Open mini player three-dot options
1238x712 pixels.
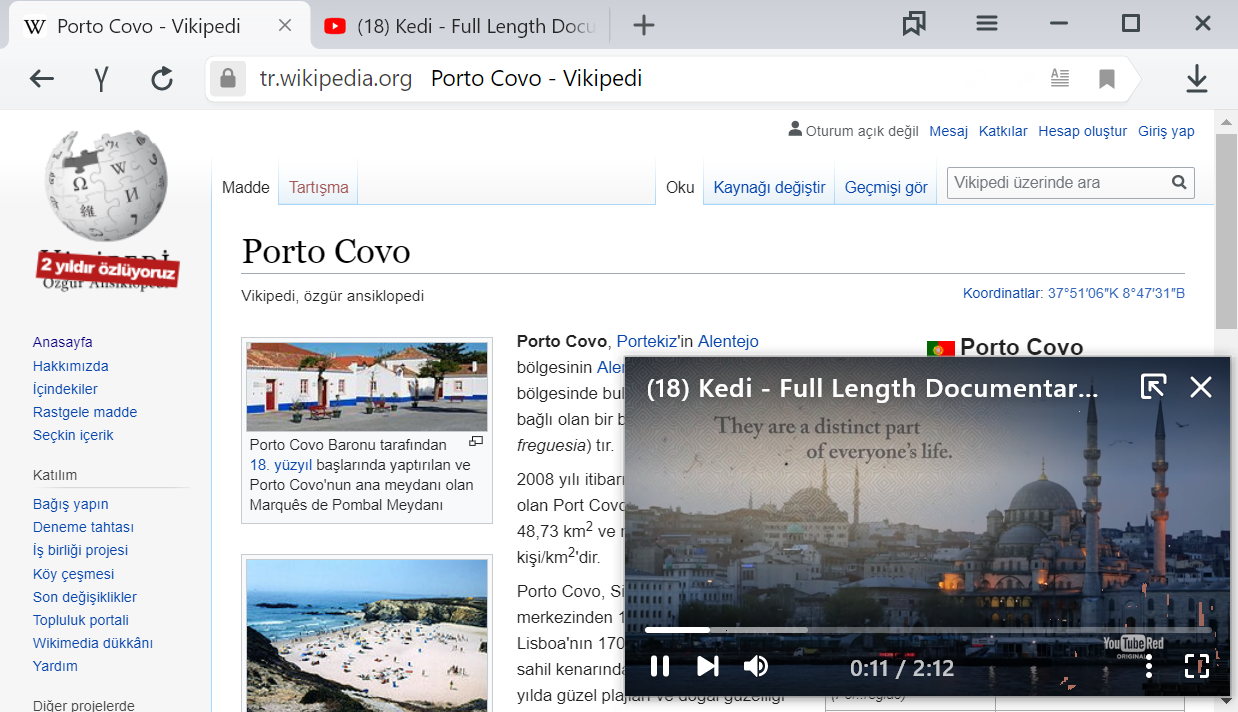tap(1149, 666)
